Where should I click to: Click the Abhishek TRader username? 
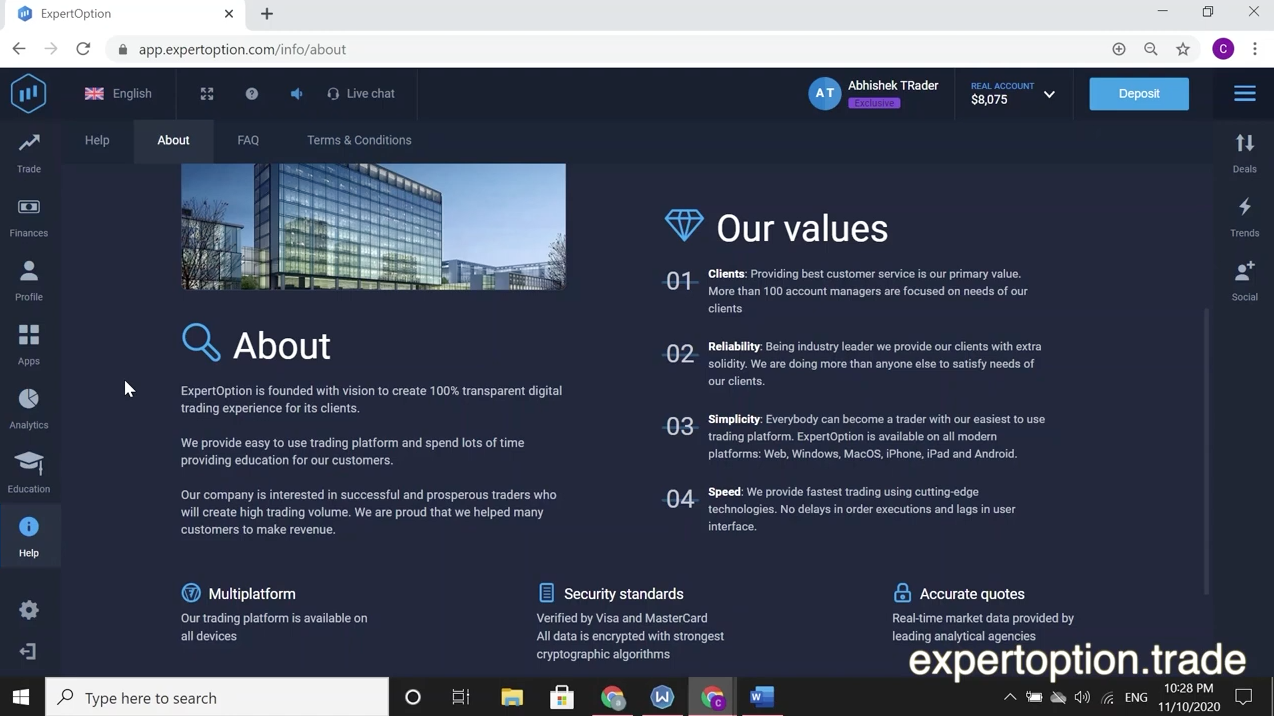tap(893, 86)
